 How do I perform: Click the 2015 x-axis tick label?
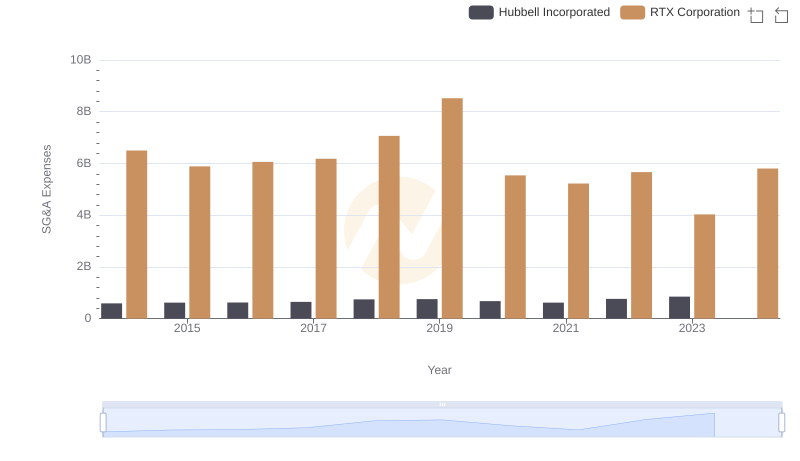(x=187, y=328)
